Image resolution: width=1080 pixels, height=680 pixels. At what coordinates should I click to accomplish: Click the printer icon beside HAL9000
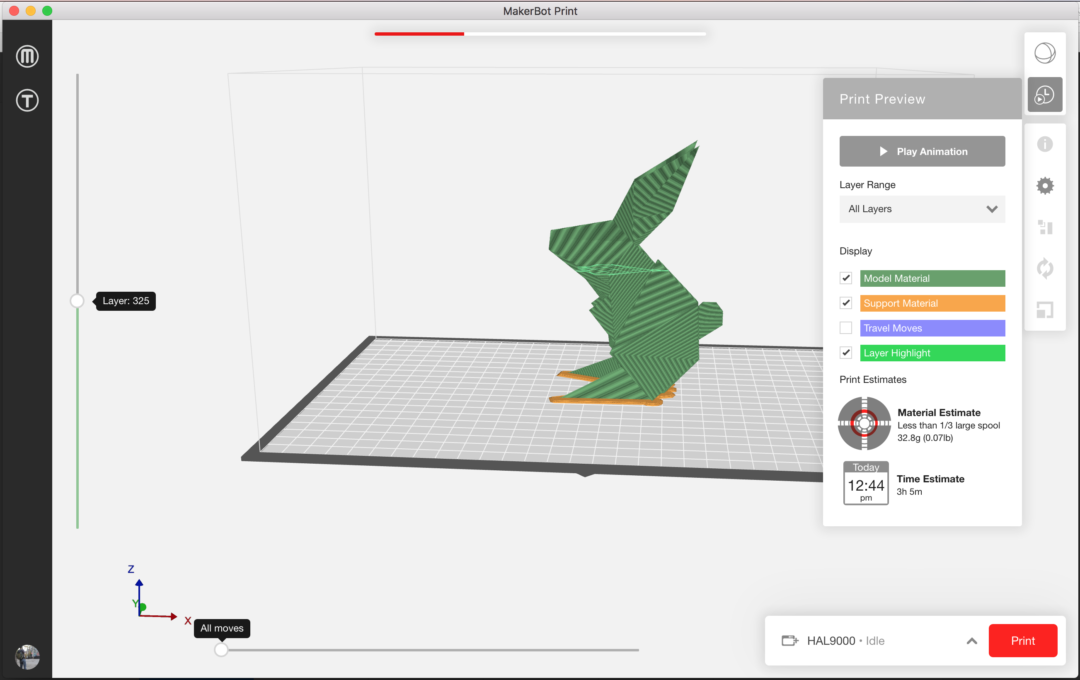pyautogui.click(x=789, y=640)
